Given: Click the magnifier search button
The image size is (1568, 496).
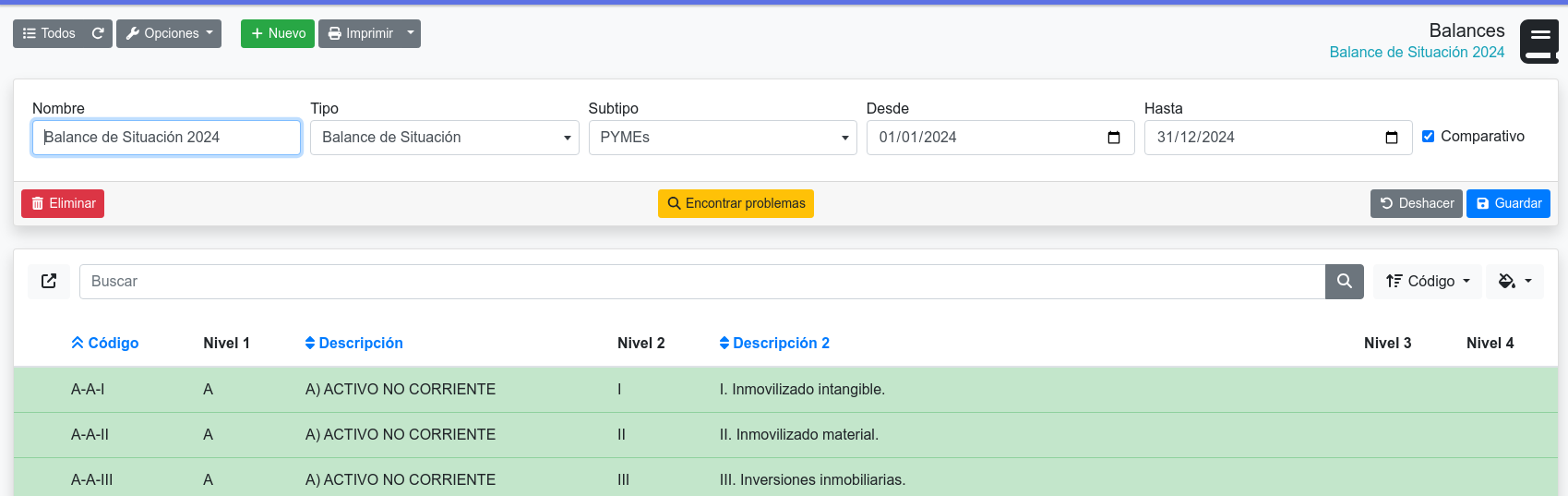Looking at the screenshot, I should [x=1345, y=282].
